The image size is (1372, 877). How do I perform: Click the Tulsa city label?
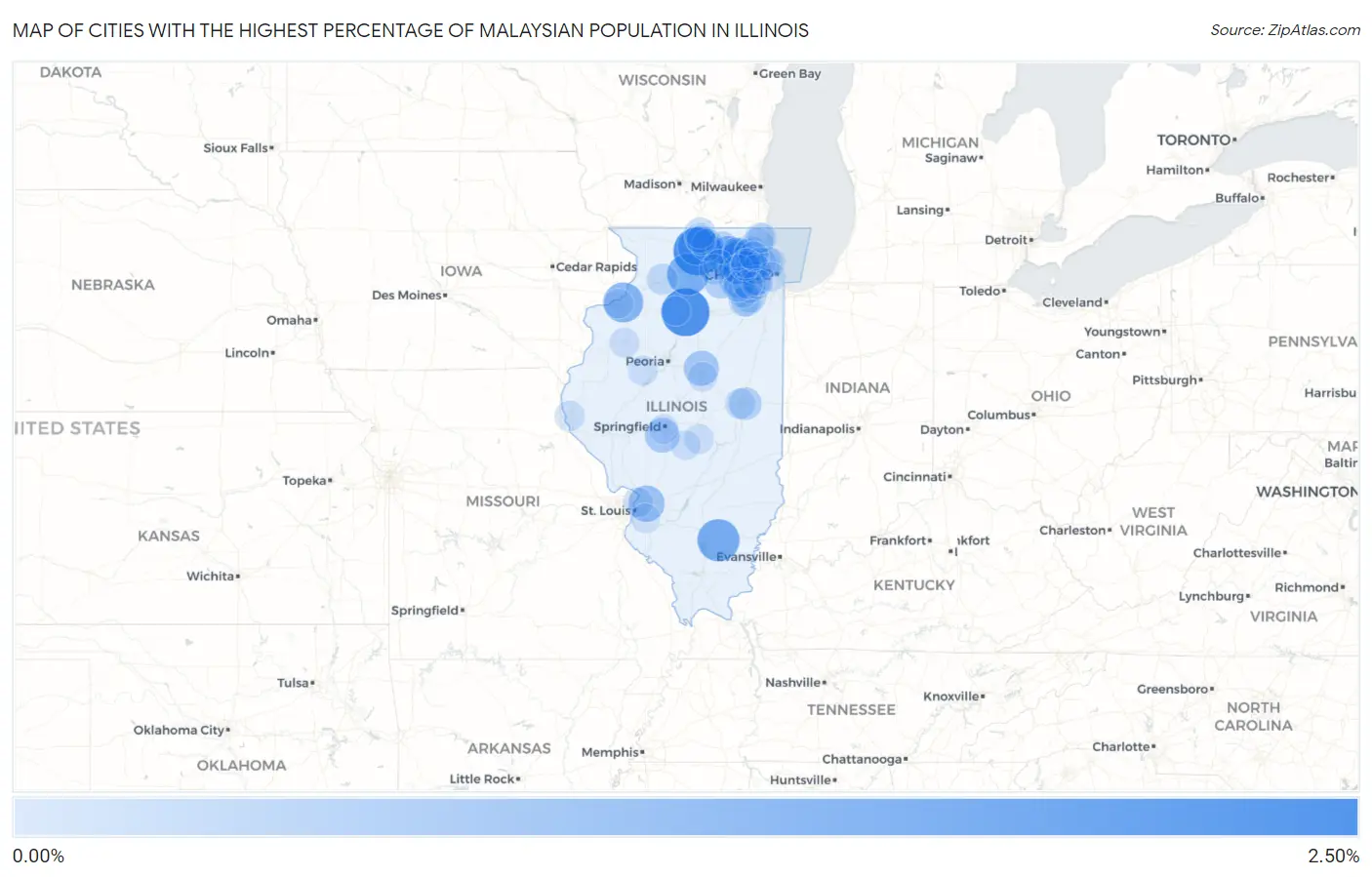coord(296,683)
